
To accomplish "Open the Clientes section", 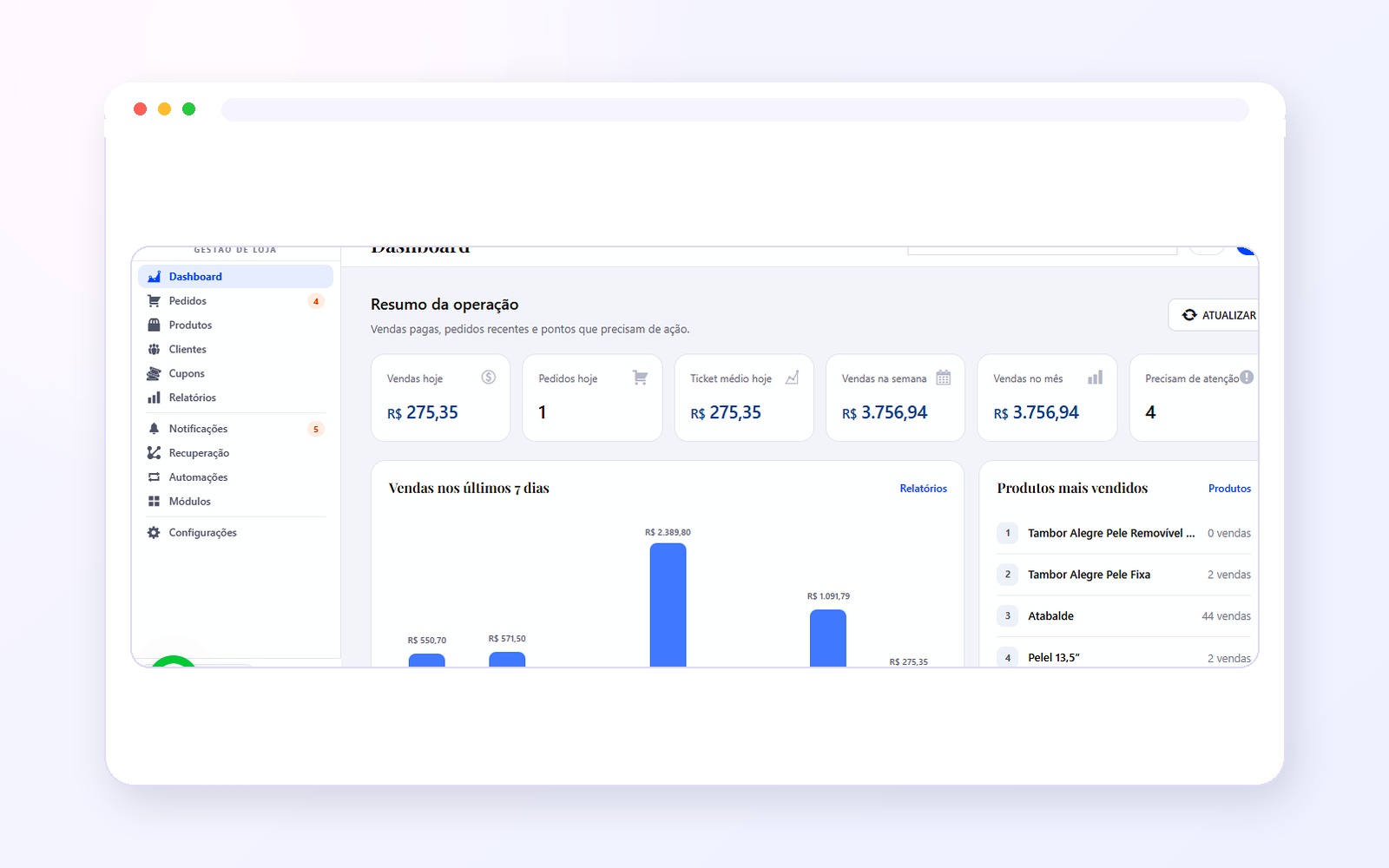I will pyautogui.click(x=235, y=349).
